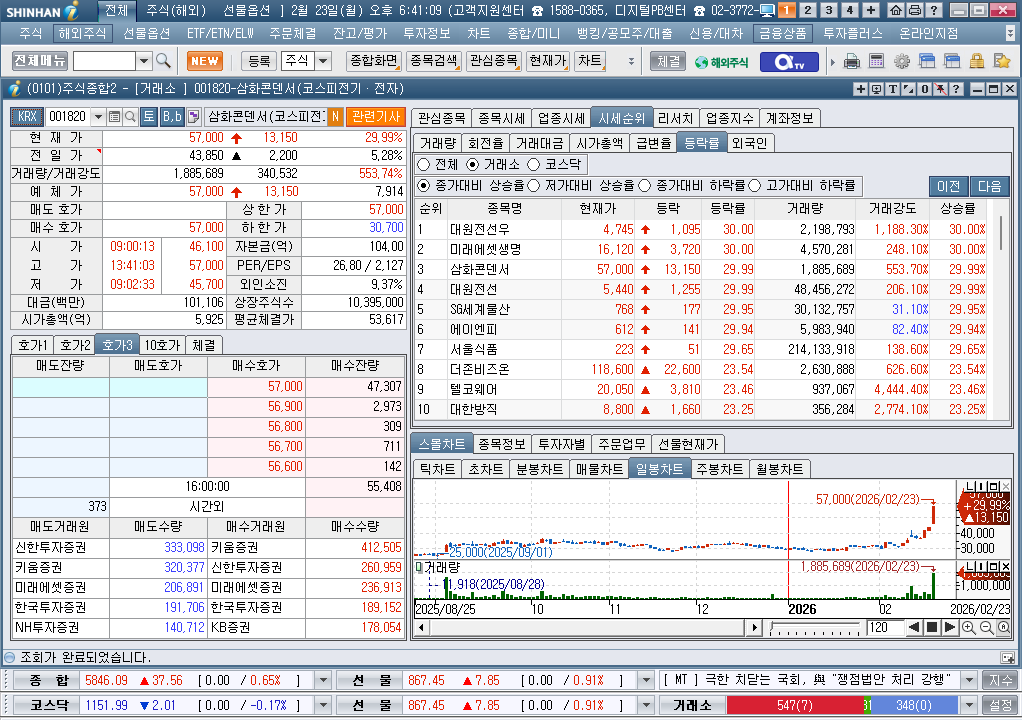This screenshot has height=720, width=1022.
Task: Click the 종목검색 toolbar button
Action: (434, 61)
